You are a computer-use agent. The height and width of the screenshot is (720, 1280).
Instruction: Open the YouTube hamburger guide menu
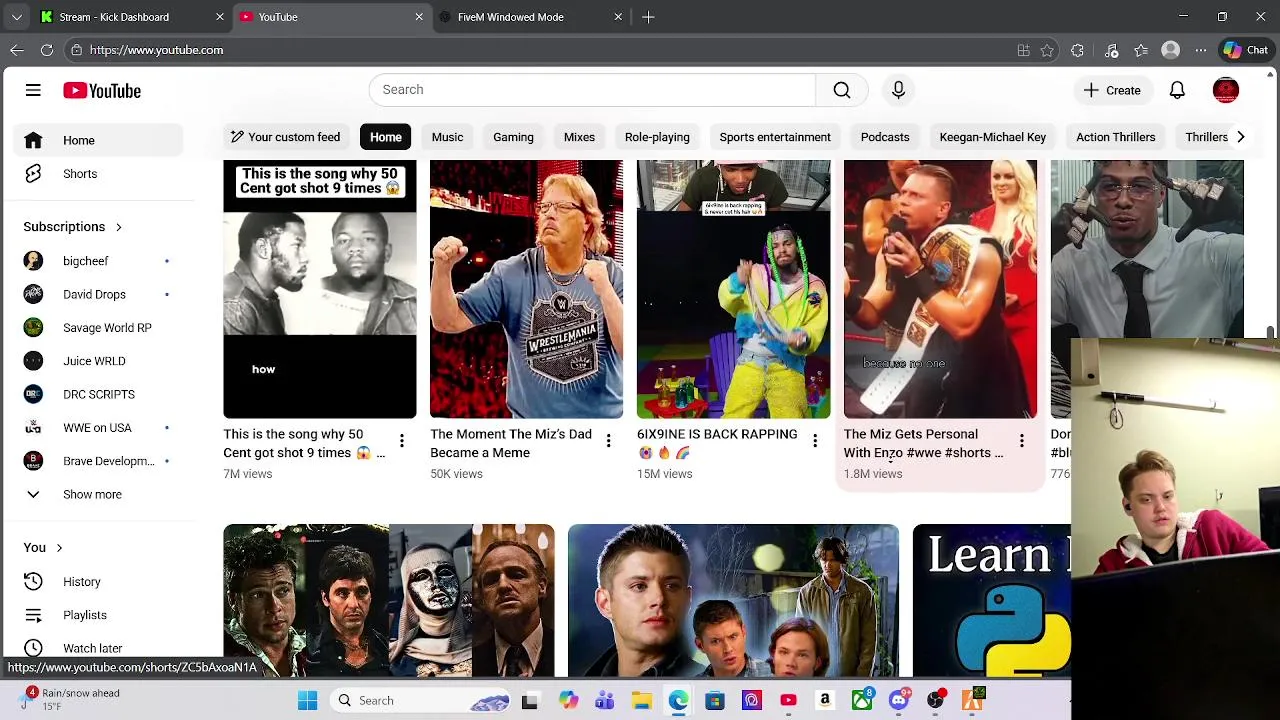click(x=33, y=90)
